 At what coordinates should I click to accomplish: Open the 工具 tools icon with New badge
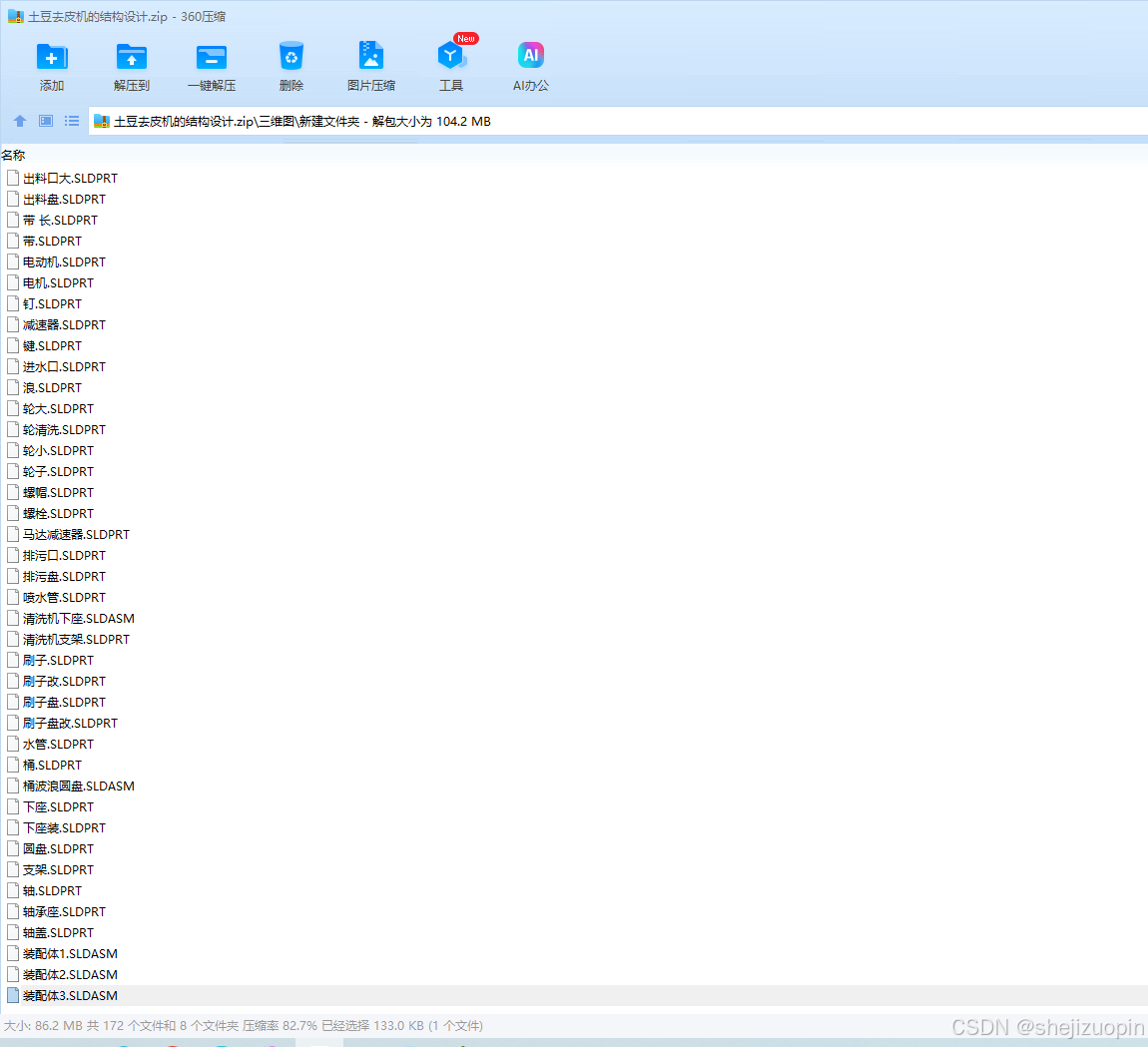(452, 56)
